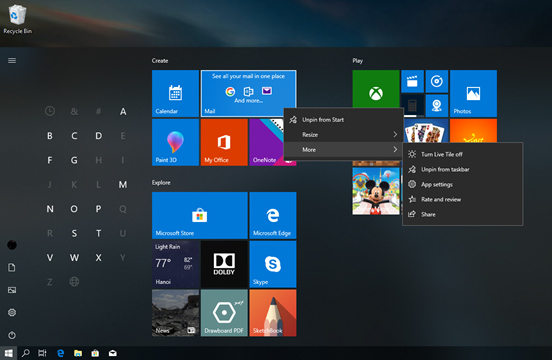The image size is (552, 360).
Task: Open the Solitaire cards tile
Action: [x=426, y=131]
